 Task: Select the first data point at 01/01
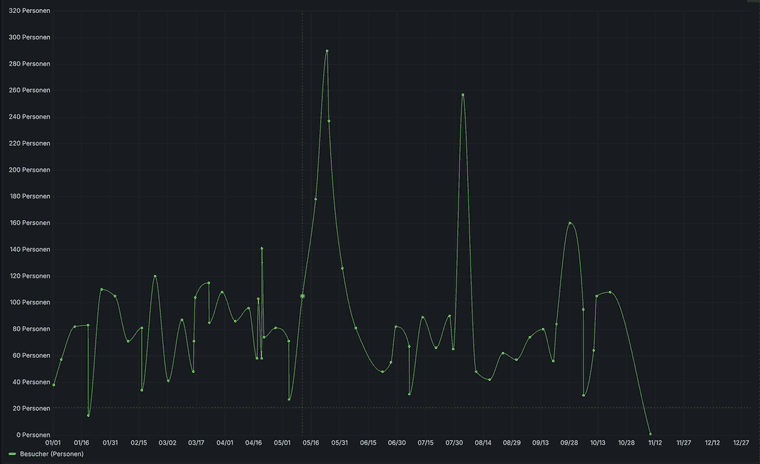[x=54, y=384]
